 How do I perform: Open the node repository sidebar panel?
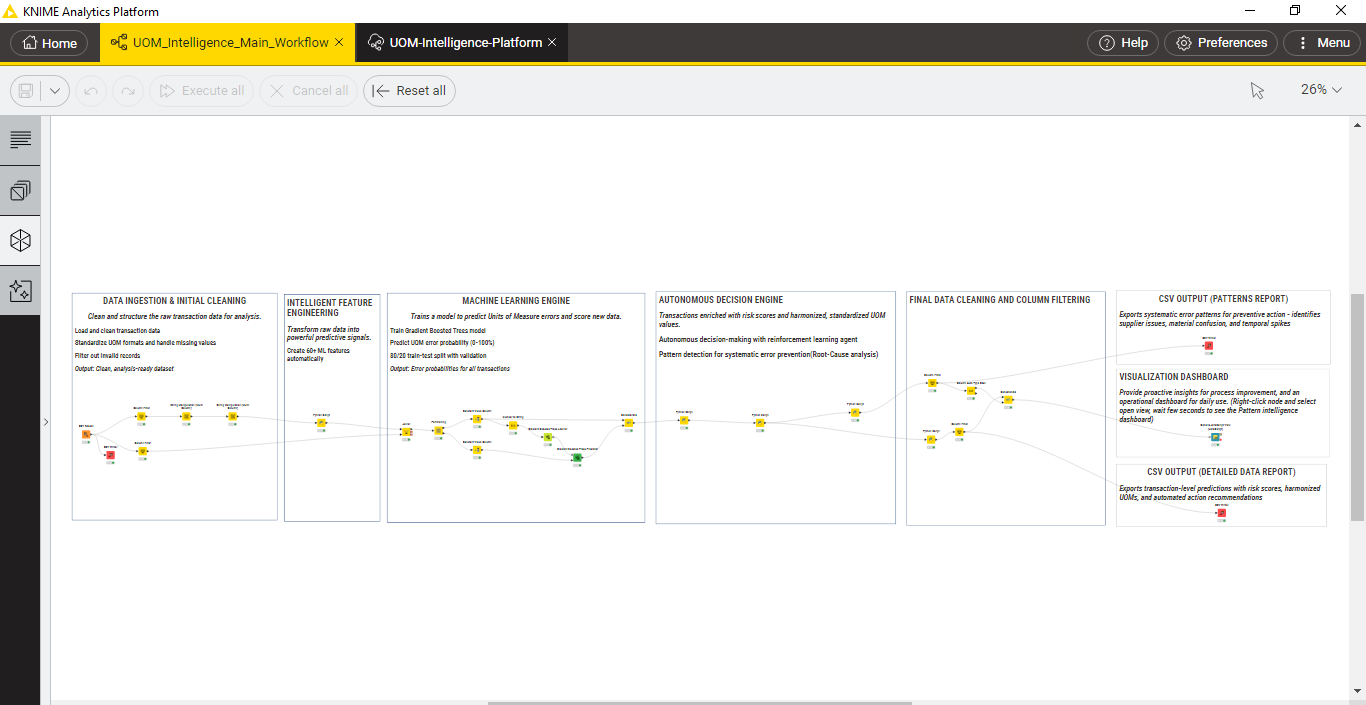tap(20, 190)
